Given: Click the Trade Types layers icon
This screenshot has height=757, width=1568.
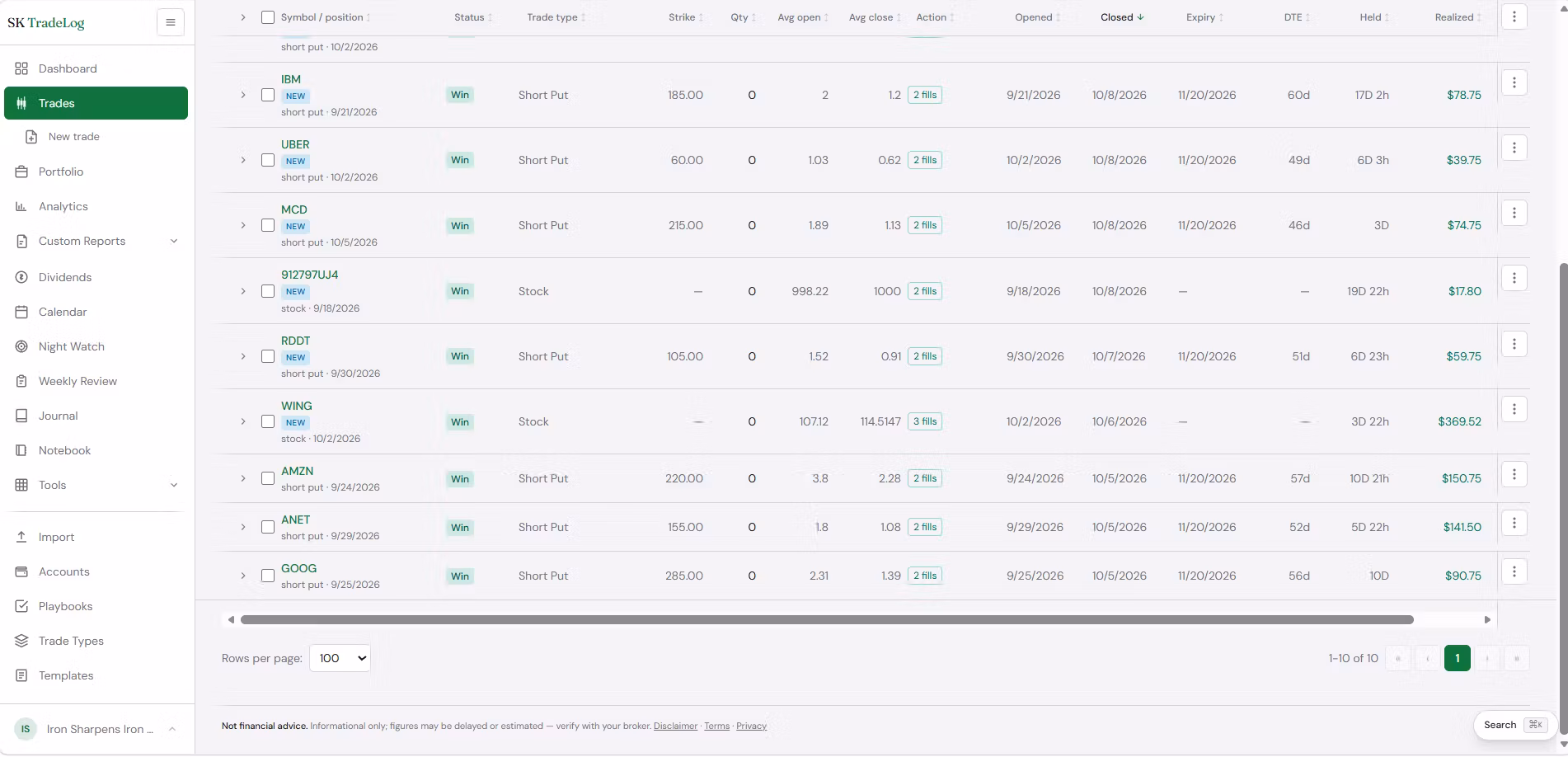Looking at the screenshot, I should point(21,641).
